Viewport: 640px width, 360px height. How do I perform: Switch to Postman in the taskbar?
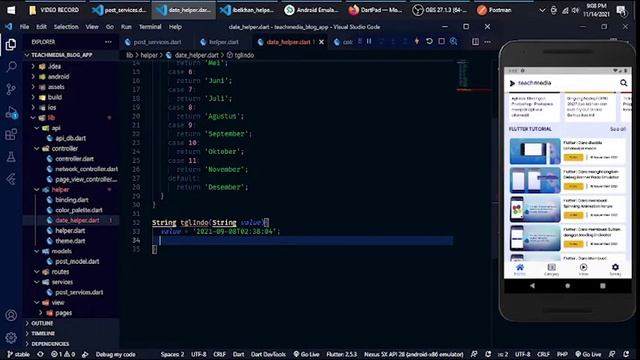494,10
